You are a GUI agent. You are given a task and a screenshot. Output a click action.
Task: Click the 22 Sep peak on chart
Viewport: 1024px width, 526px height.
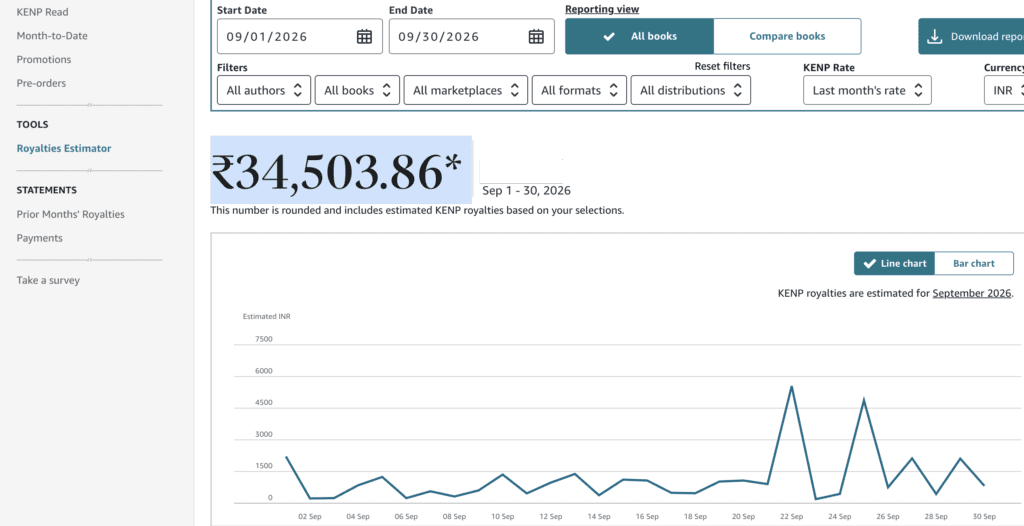click(792, 387)
